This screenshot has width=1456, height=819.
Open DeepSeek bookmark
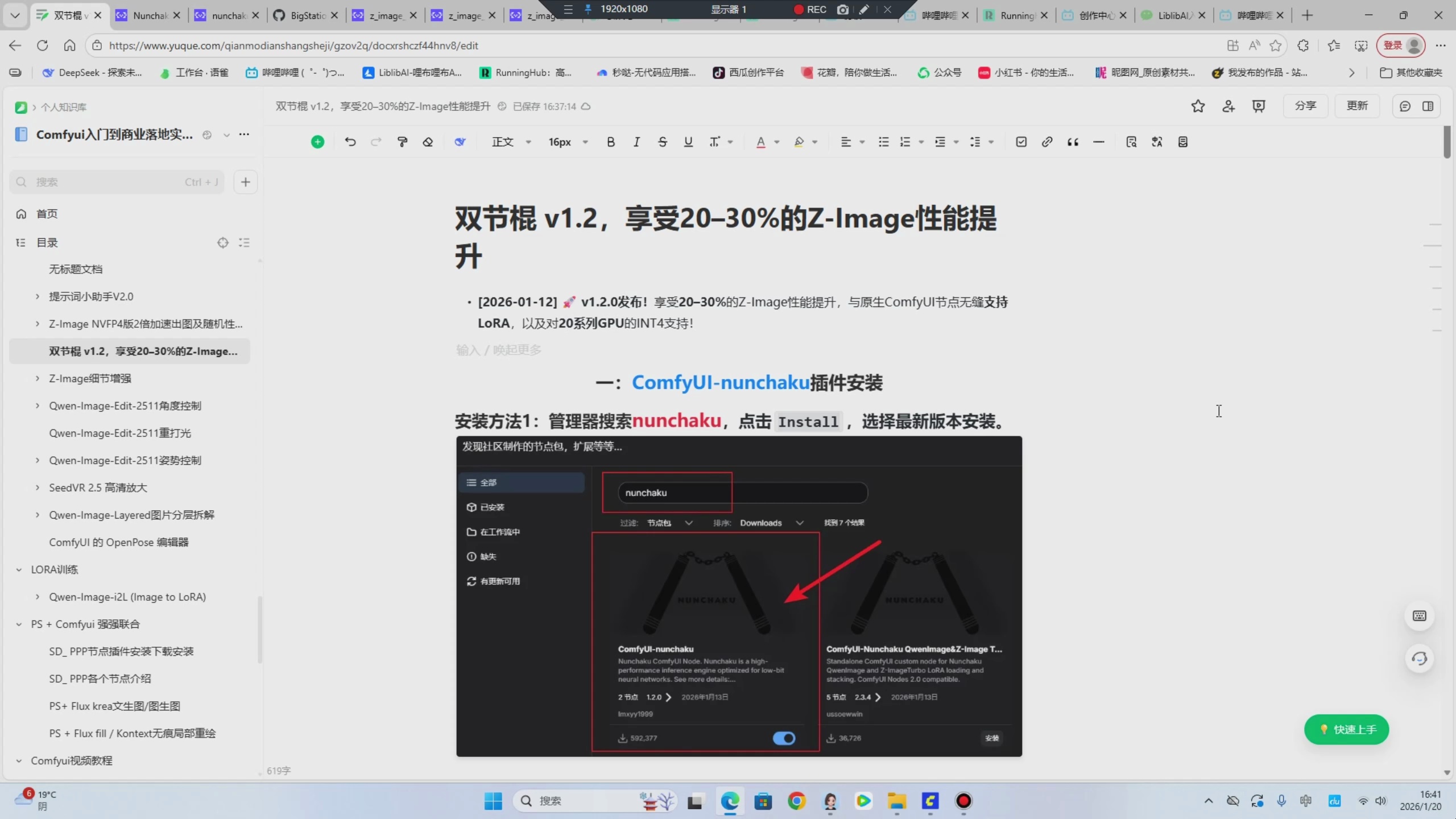93,73
